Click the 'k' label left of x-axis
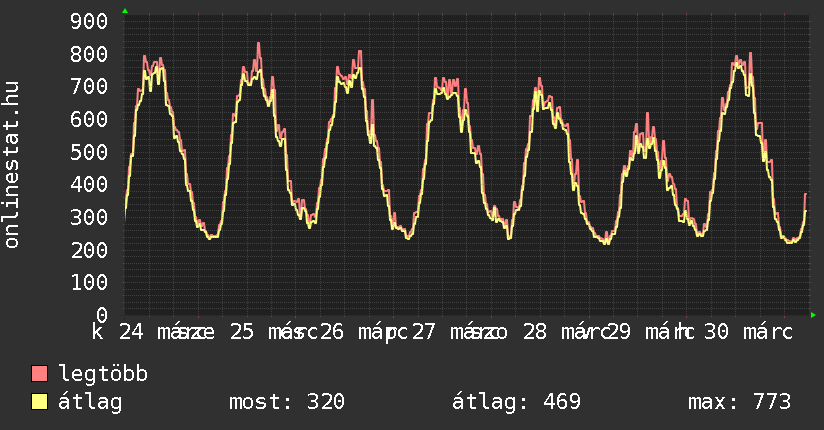The image size is (824, 430). [x=98, y=332]
